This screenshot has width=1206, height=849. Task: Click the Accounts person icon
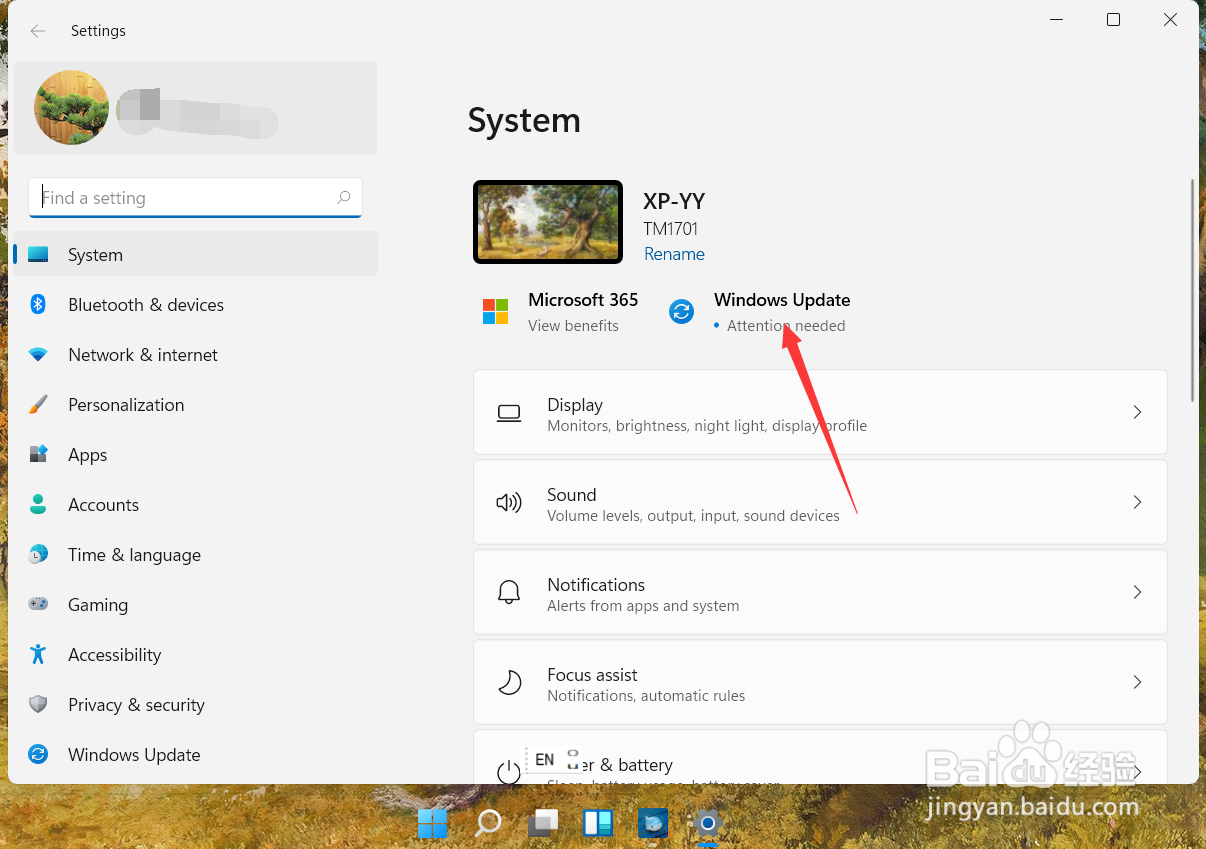[38, 504]
